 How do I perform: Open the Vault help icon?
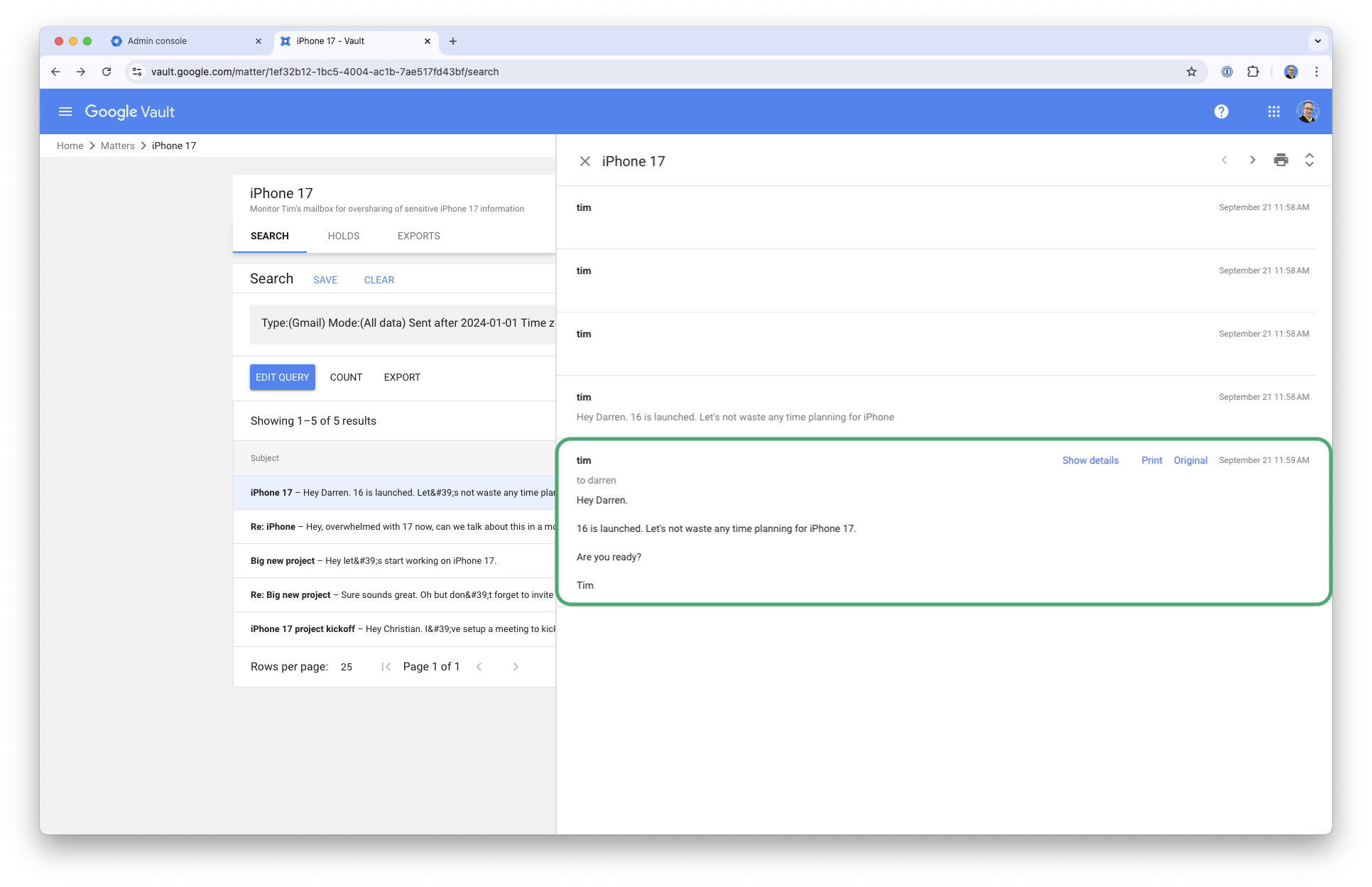(x=1221, y=111)
